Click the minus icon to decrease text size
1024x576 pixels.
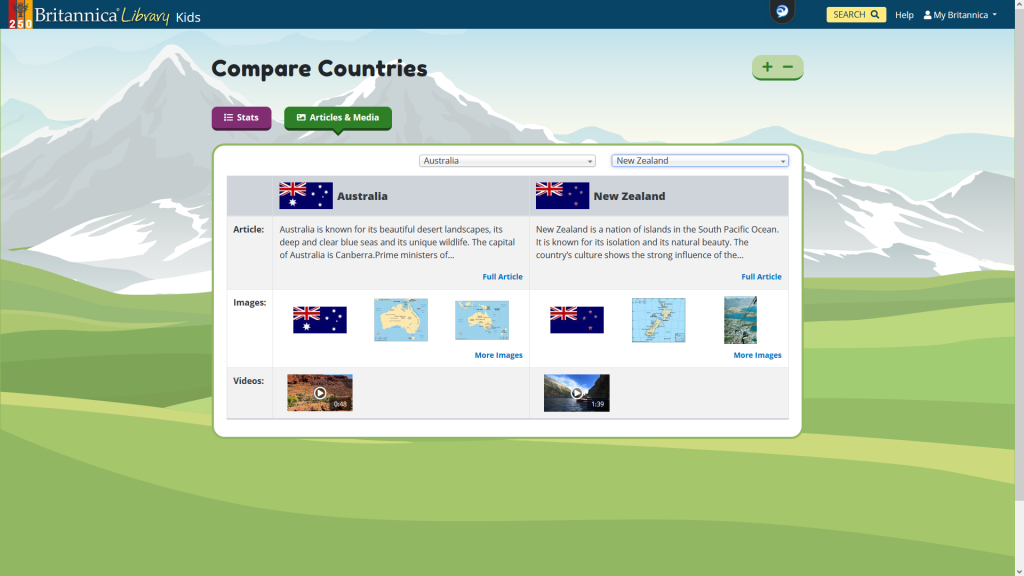788,67
